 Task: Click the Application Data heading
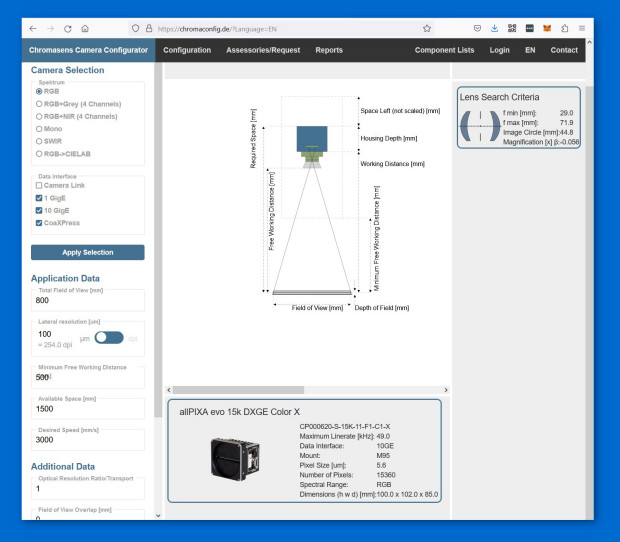pyautogui.click(x=65, y=278)
